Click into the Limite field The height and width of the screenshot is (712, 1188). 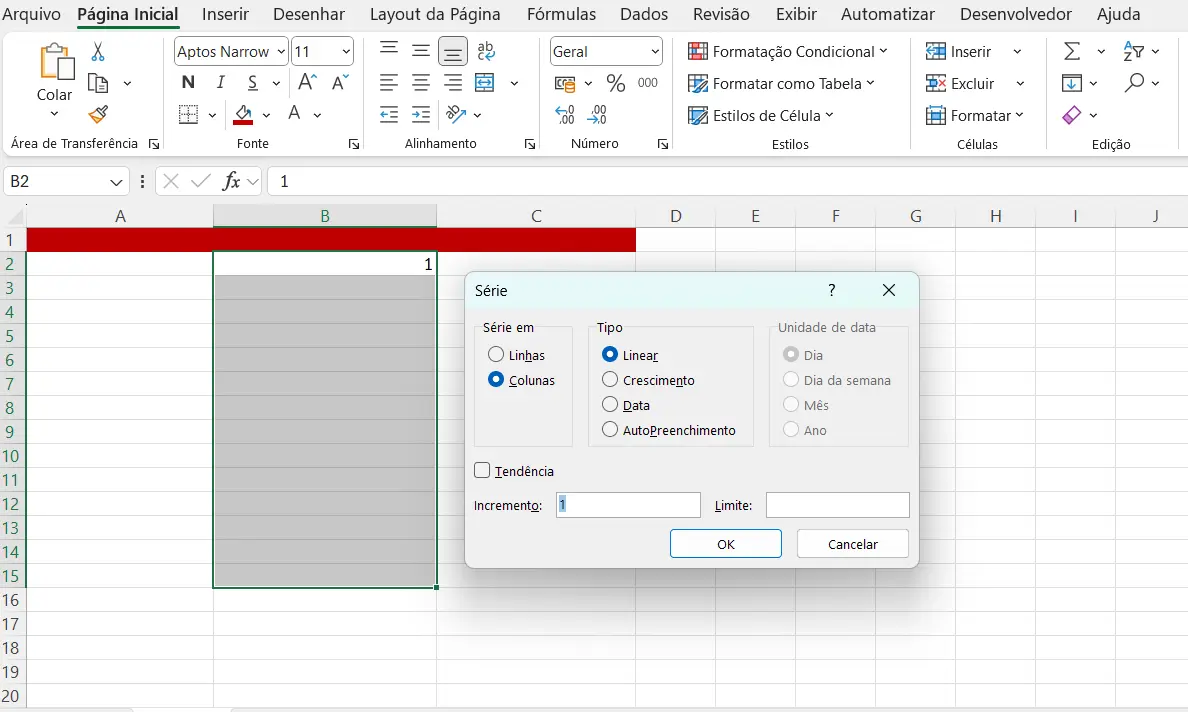(837, 505)
